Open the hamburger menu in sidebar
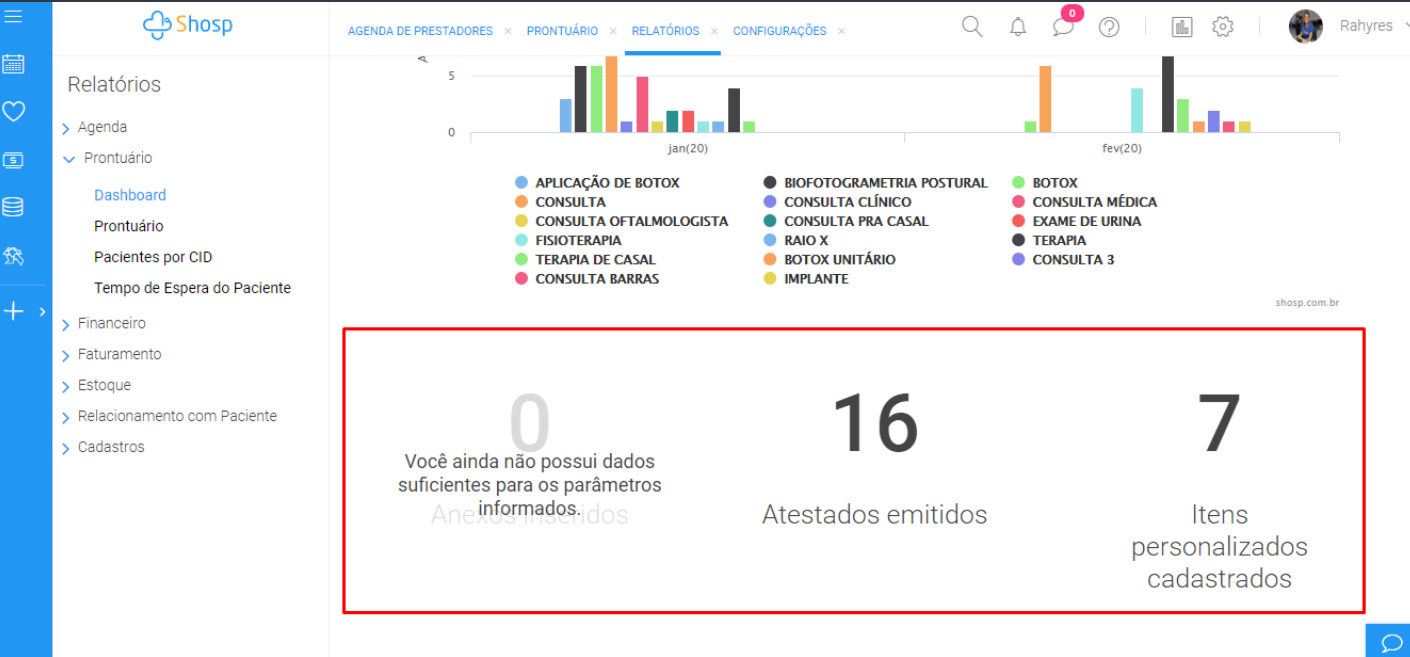 click(13, 16)
